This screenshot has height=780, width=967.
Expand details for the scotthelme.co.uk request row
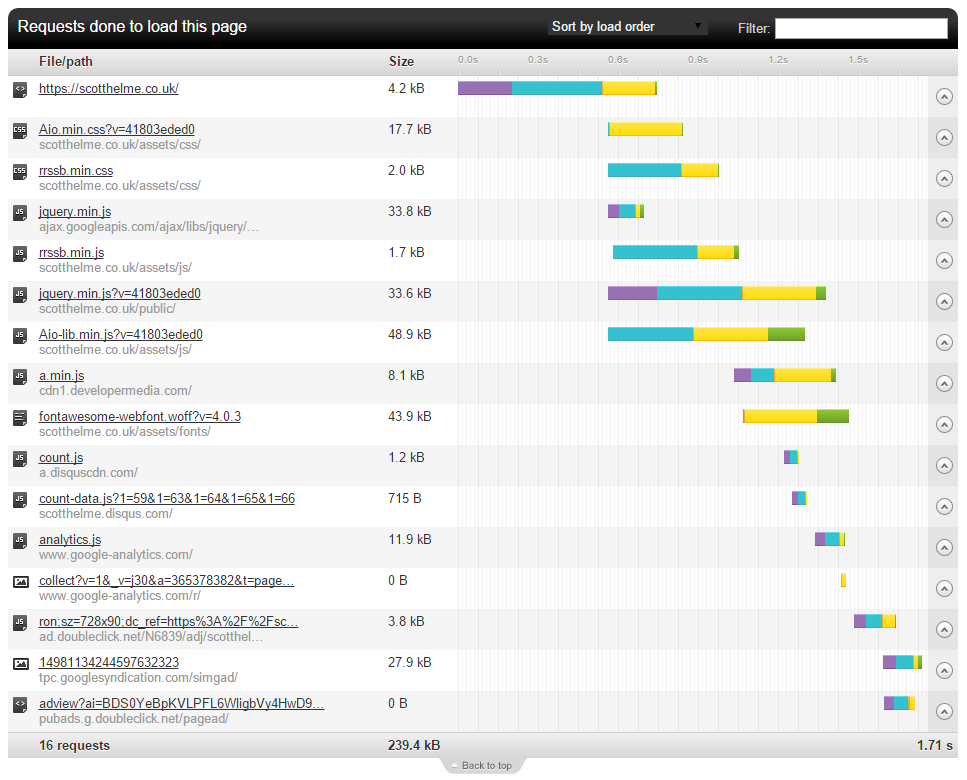coord(943,96)
